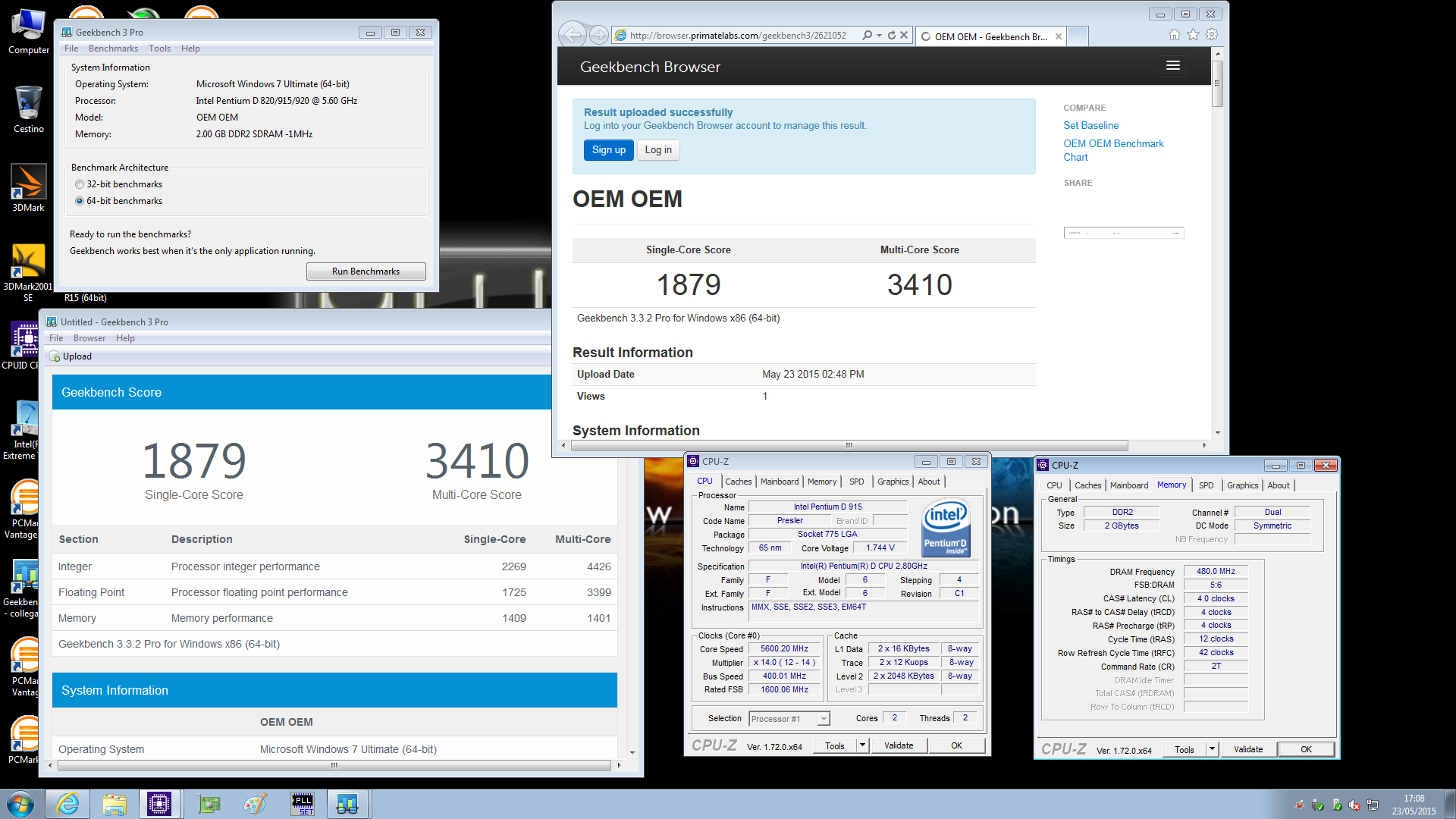
Task: Click the share widget box under SHARE
Action: coord(1123,233)
